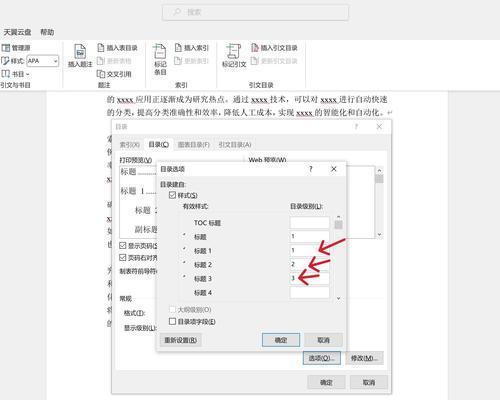Open the APA citation style dropdown
500x400 pixels.
[43, 61]
